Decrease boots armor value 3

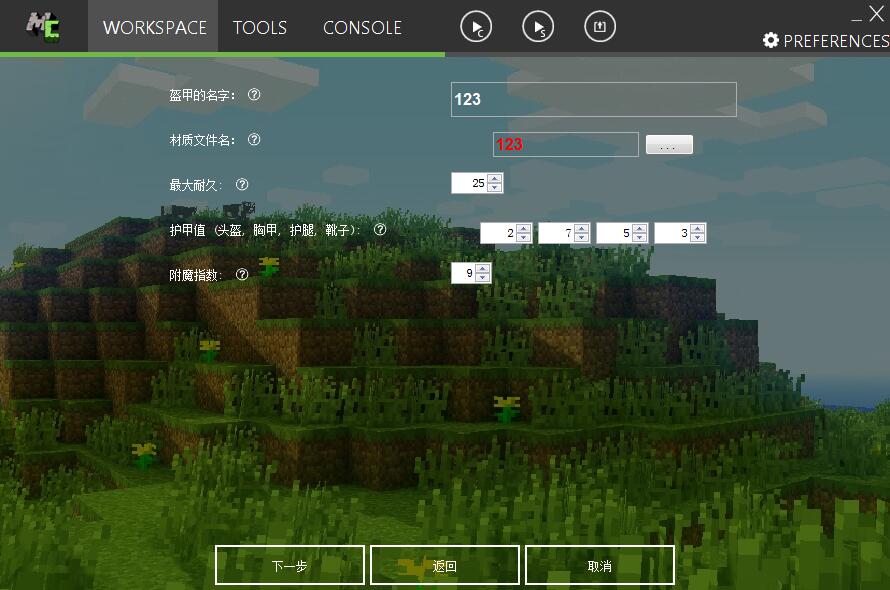tap(698, 237)
